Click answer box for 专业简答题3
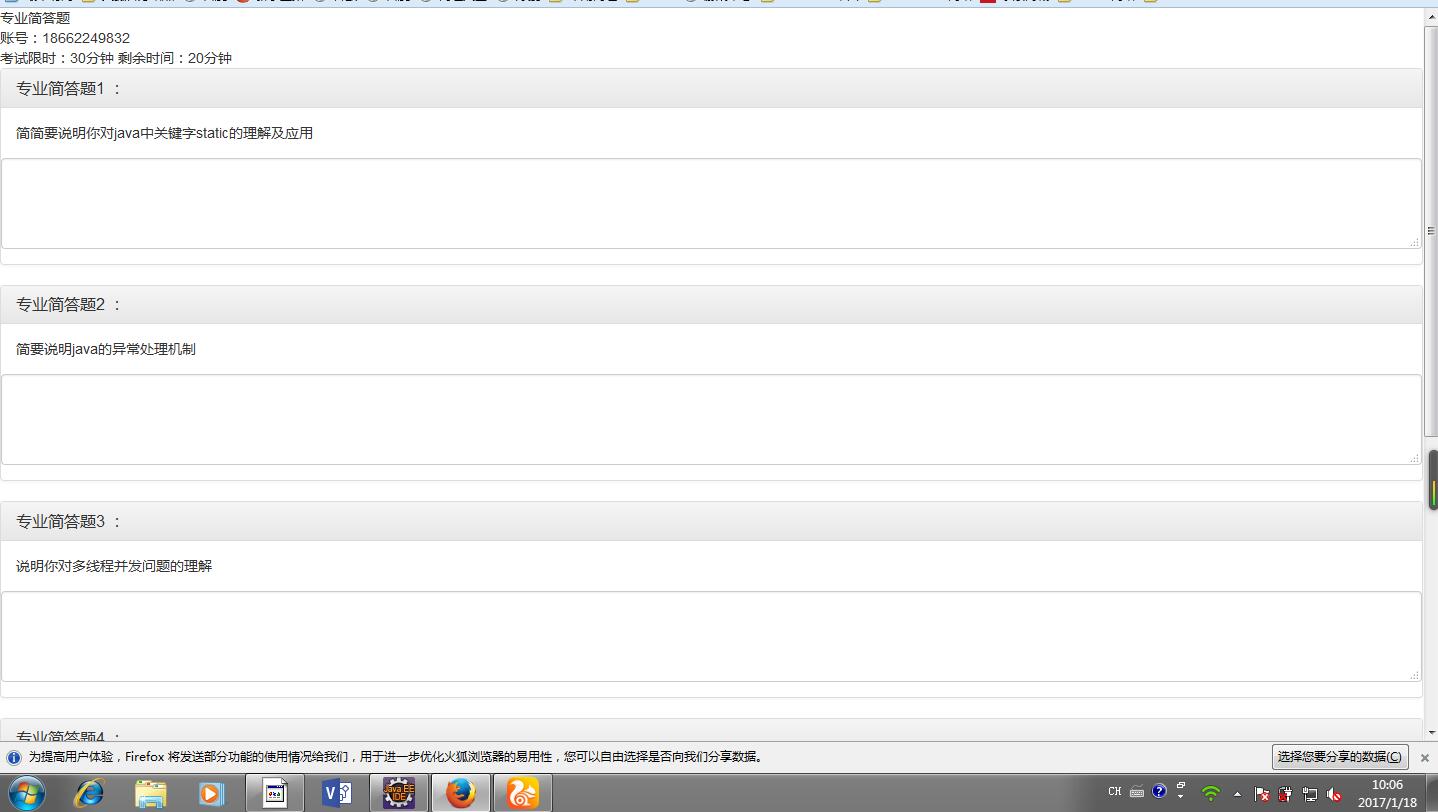Viewport: 1438px width, 812px height. pos(711,637)
